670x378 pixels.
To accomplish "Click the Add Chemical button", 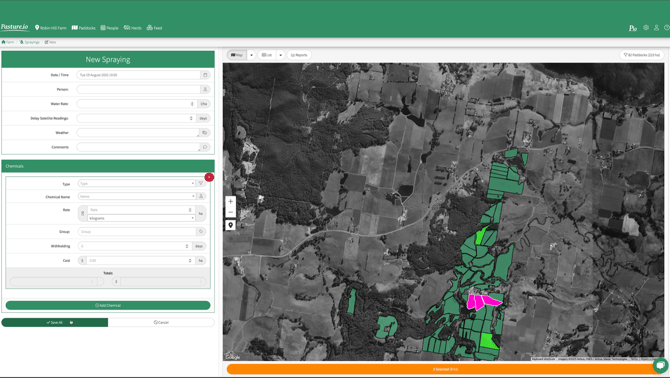I will coord(108,305).
